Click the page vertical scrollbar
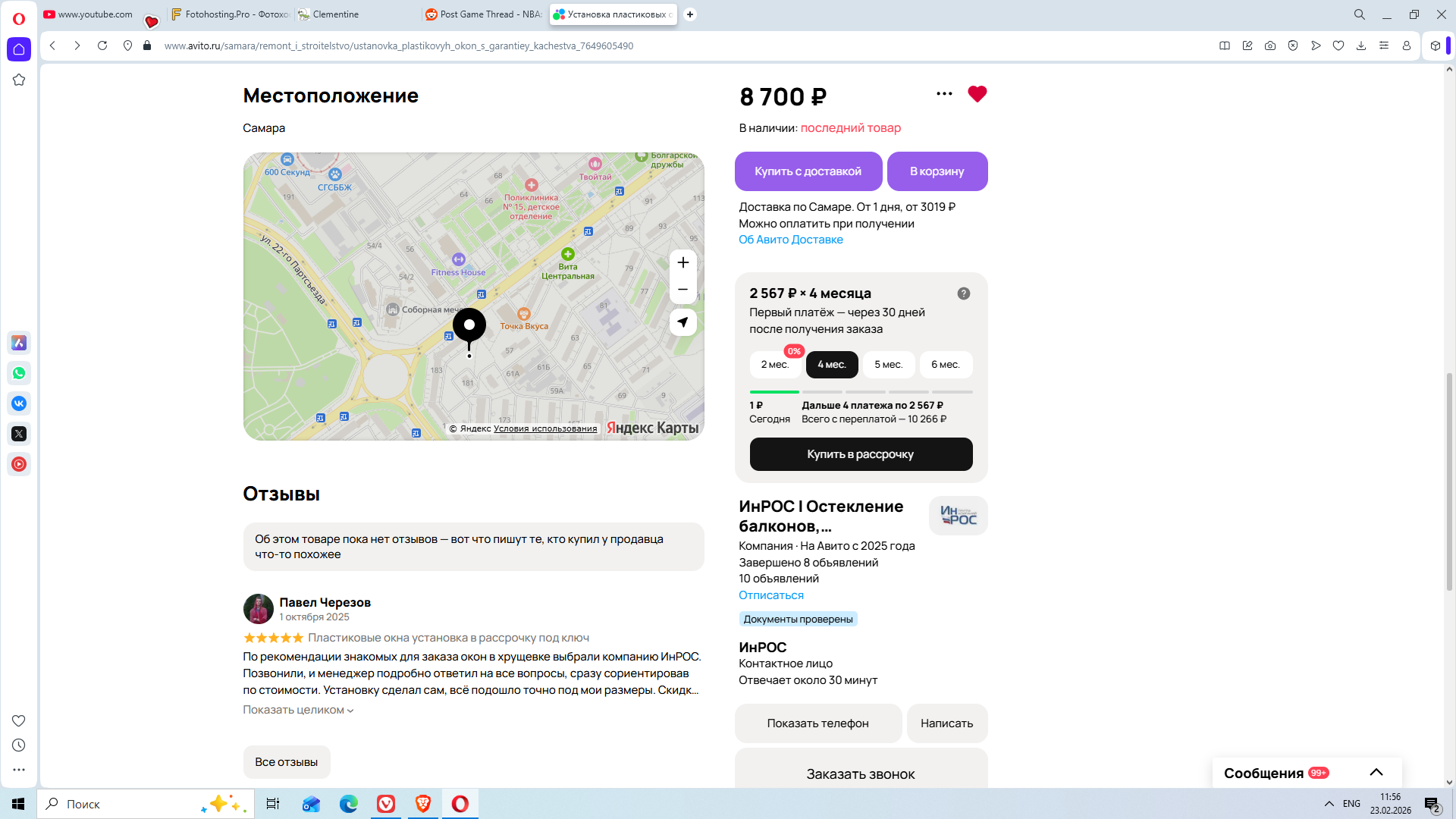This screenshot has width=1456, height=819. (1449, 482)
